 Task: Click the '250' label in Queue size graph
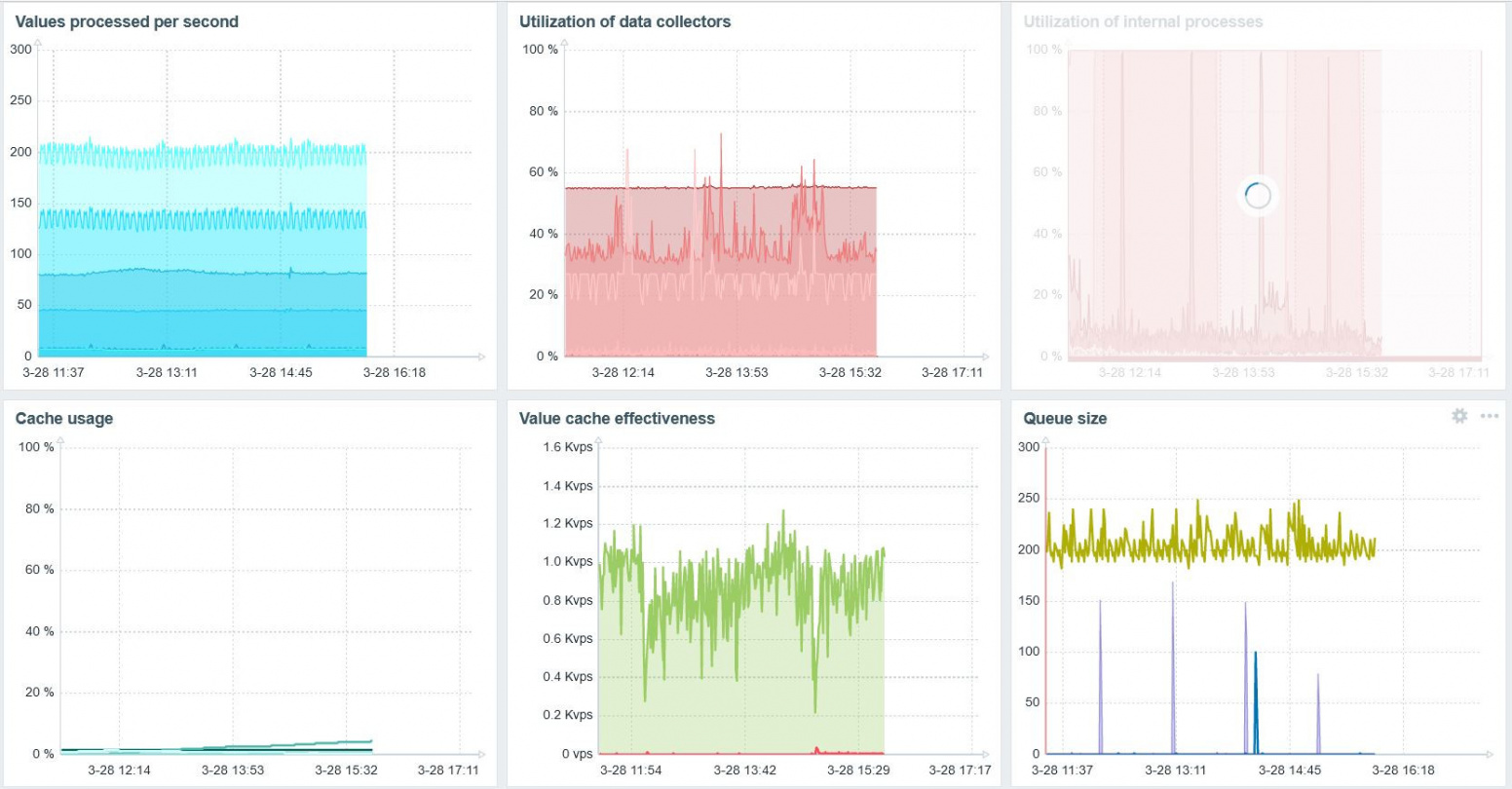click(x=1029, y=499)
